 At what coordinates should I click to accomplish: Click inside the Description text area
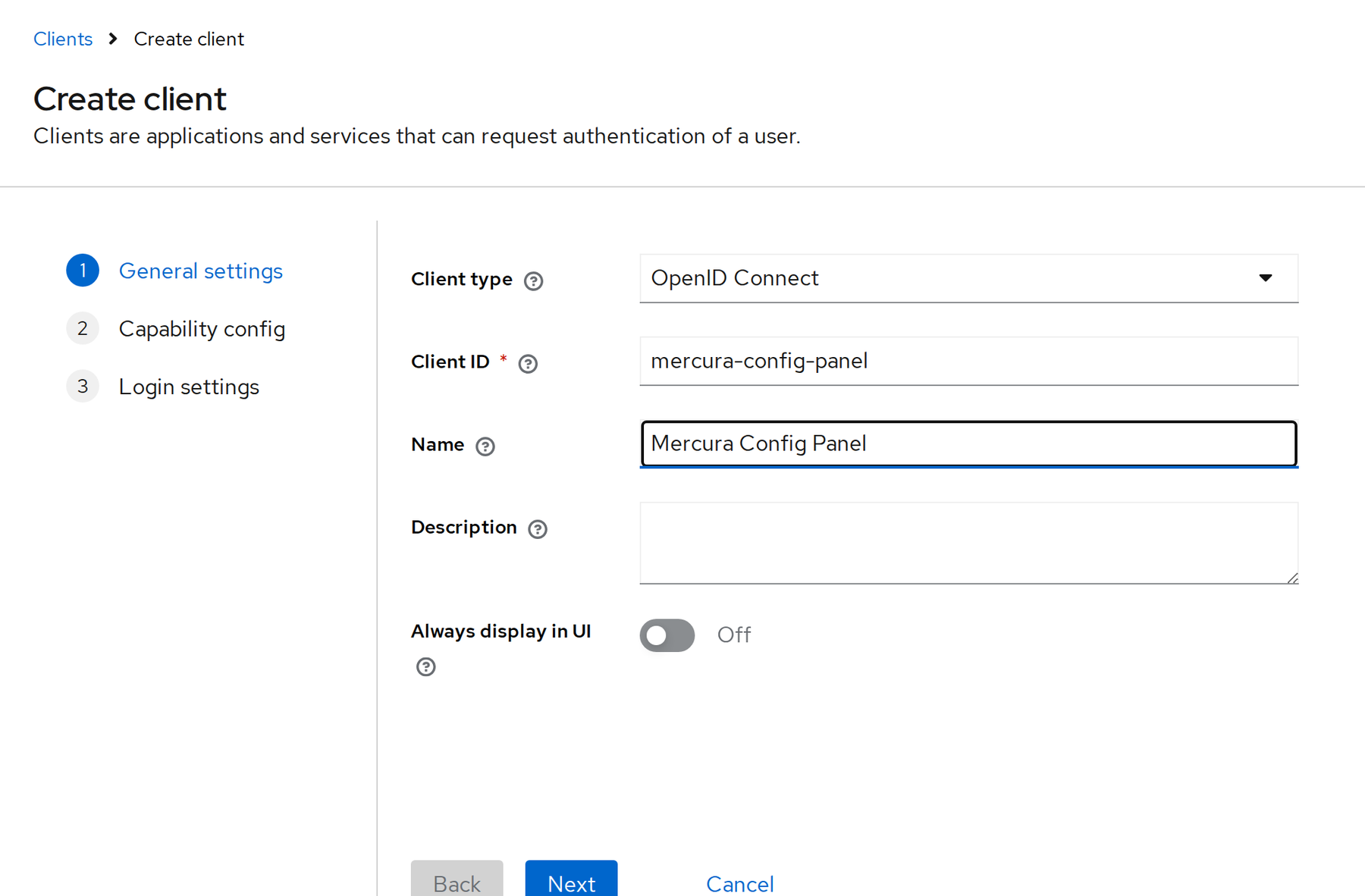(969, 543)
